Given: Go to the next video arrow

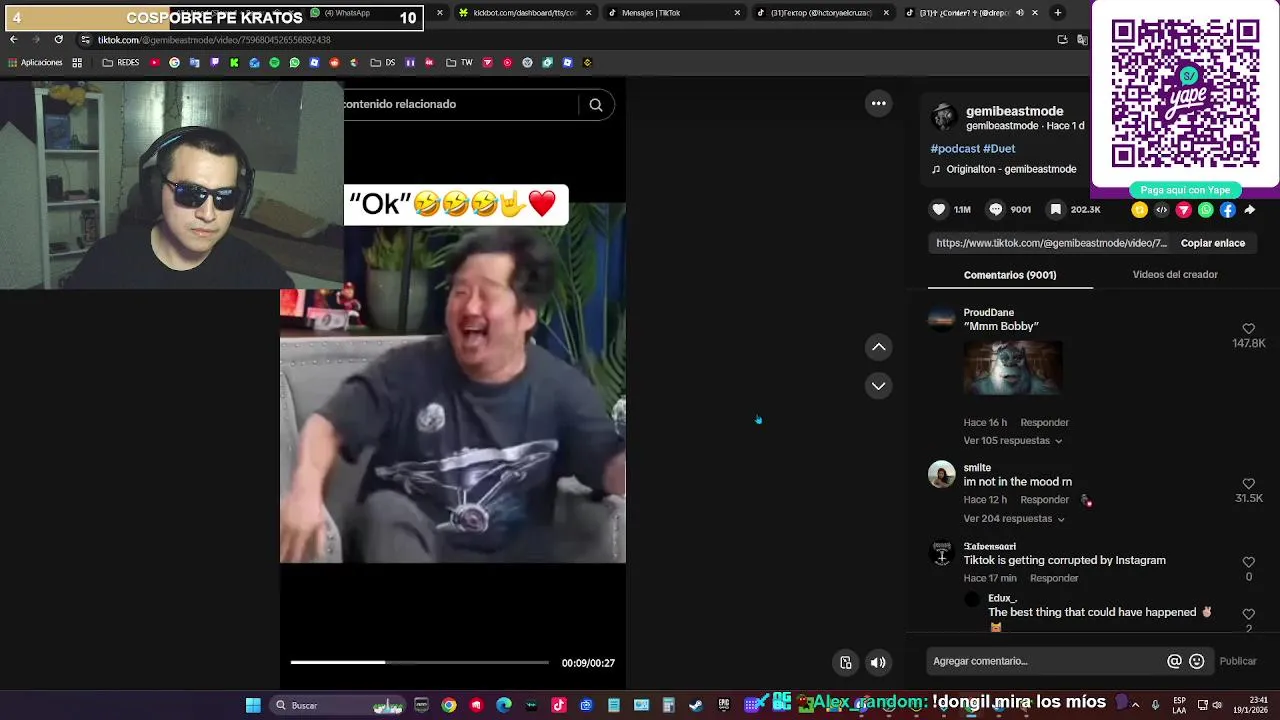Looking at the screenshot, I should pos(878,385).
